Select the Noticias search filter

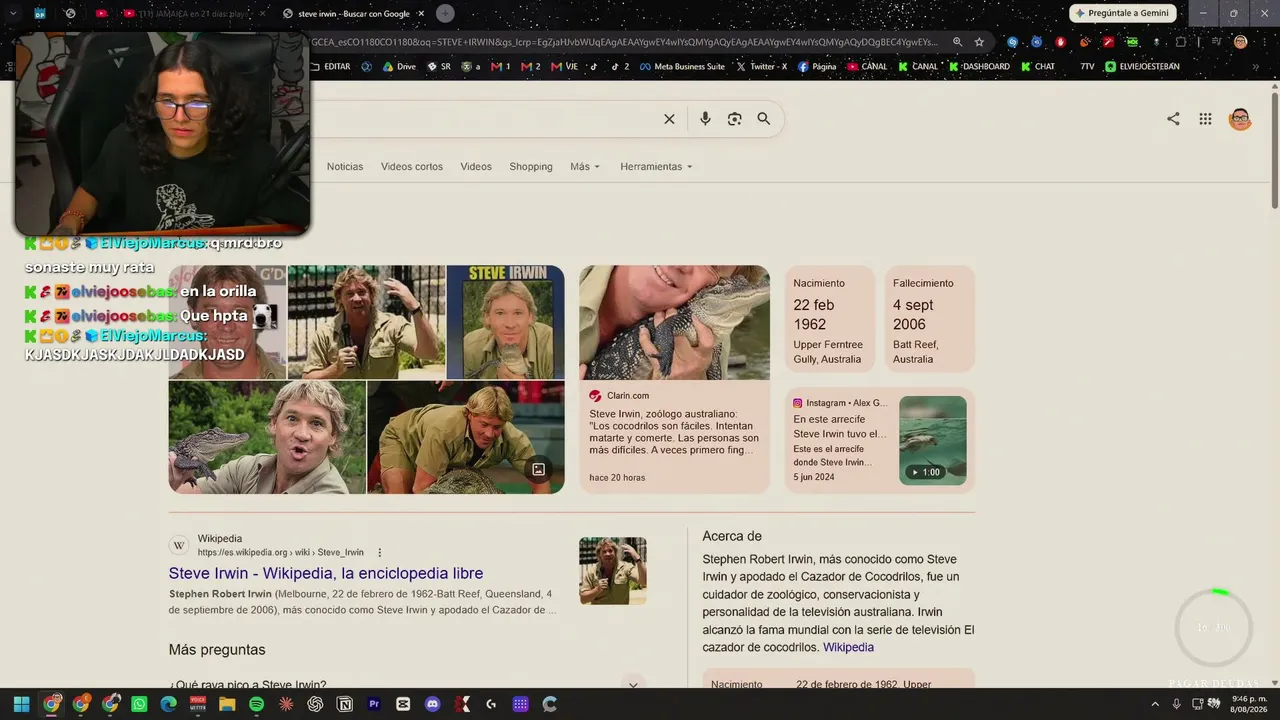point(345,167)
